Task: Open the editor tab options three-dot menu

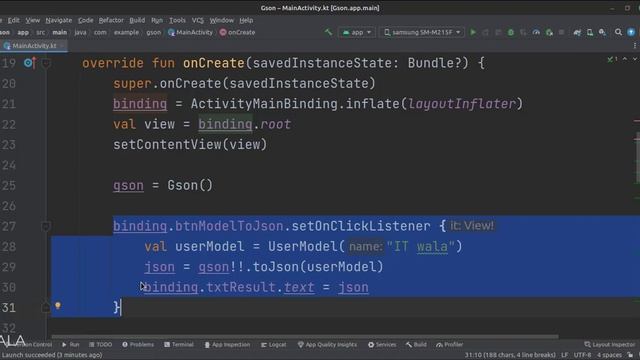Action: (635, 46)
